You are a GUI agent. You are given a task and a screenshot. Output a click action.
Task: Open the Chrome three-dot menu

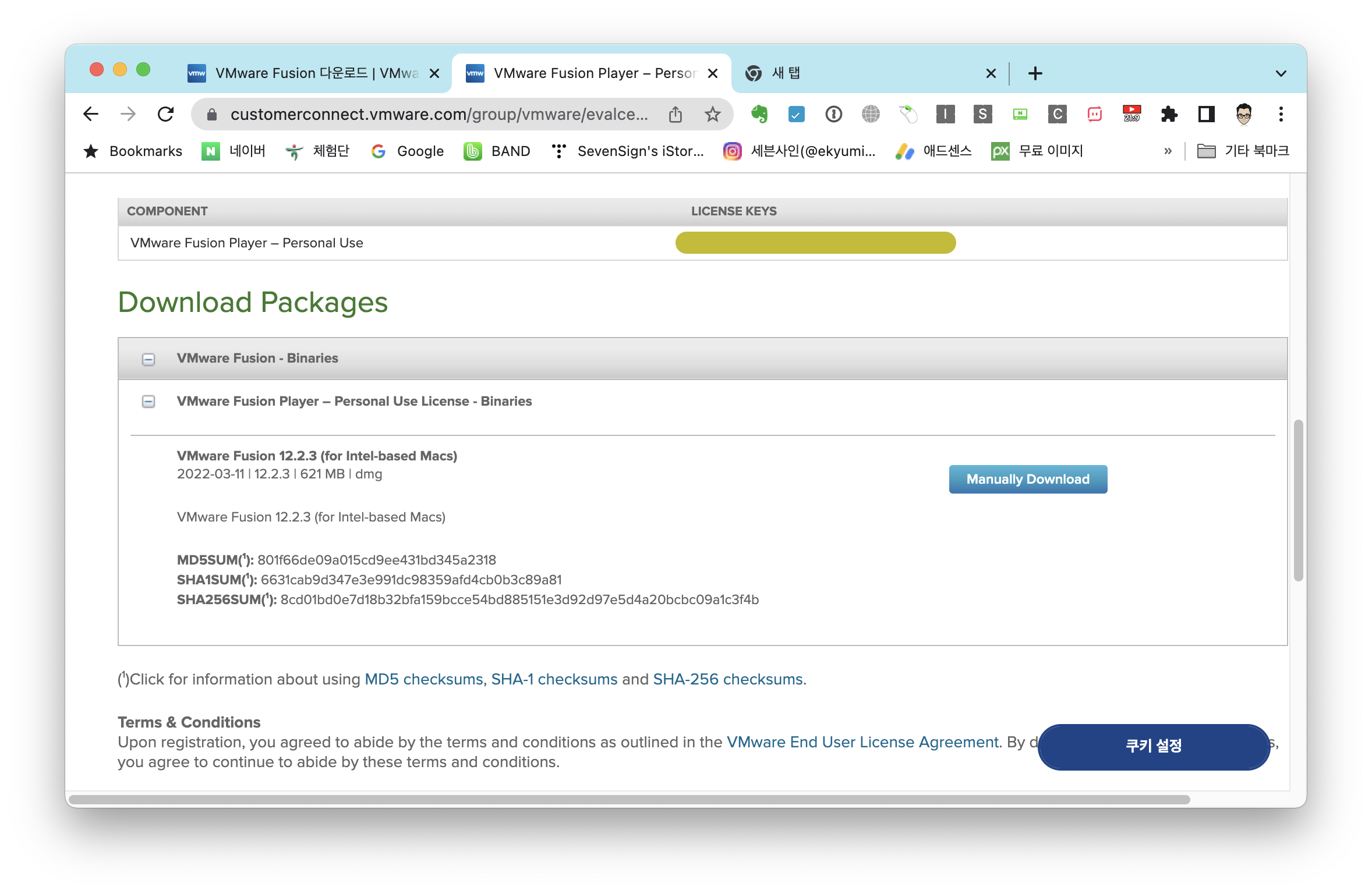pyautogui.click(x=1281, y=114)
